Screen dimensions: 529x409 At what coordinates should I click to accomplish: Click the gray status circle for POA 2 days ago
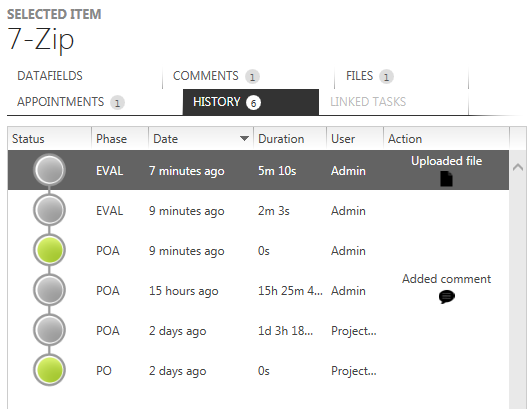[x=49, y=330]
